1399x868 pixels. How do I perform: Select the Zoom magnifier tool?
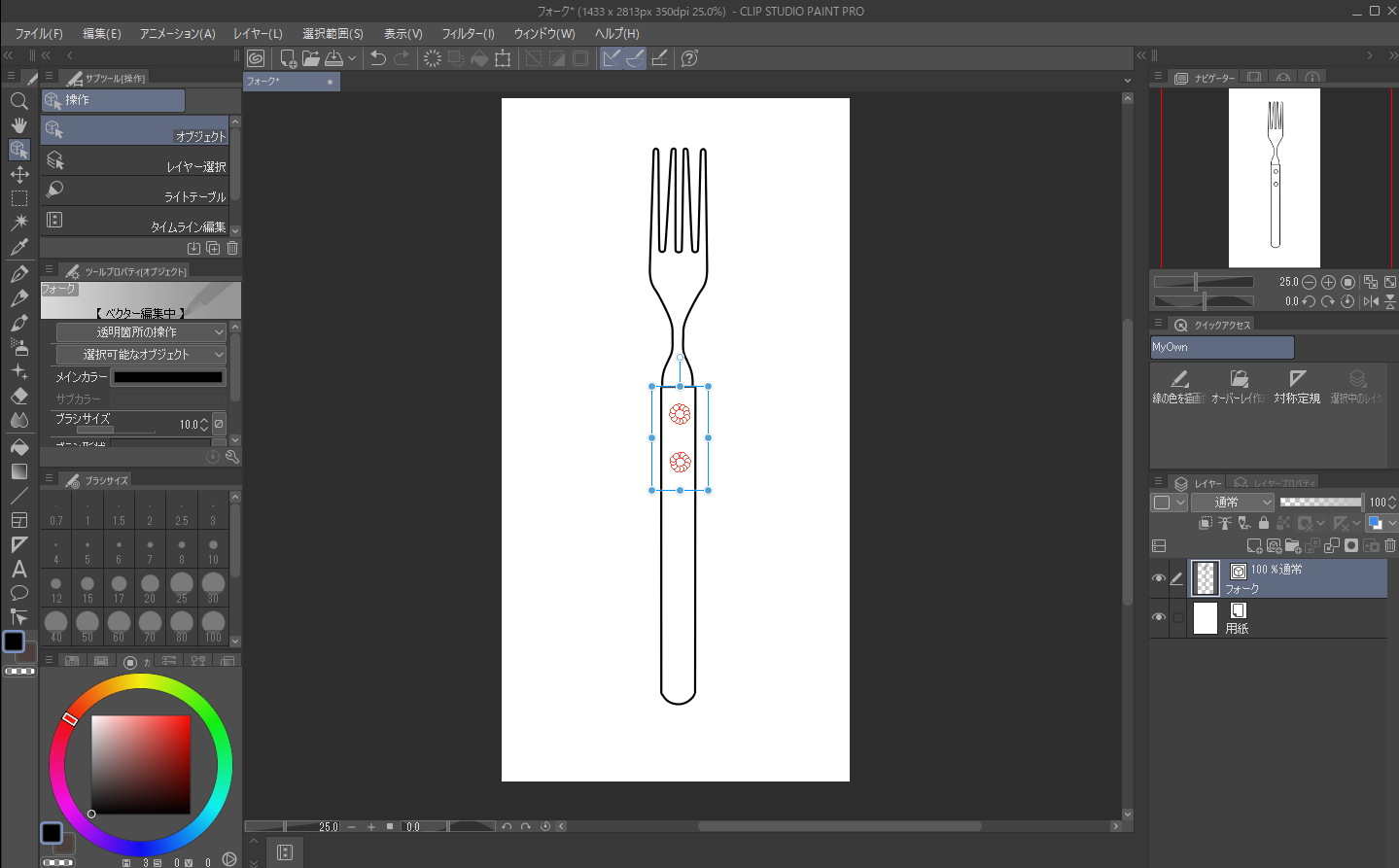(18, 101)
